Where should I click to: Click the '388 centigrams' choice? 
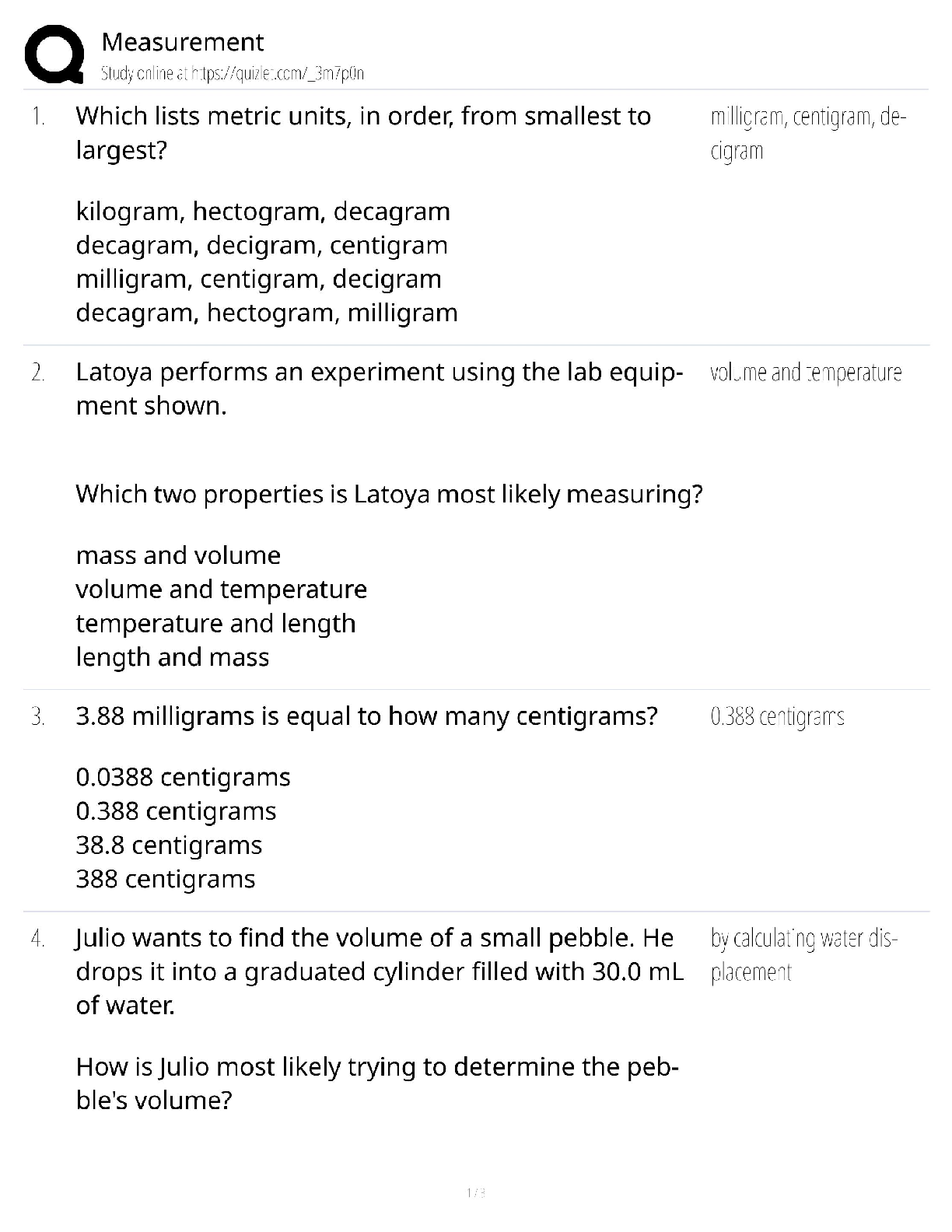tap(166, 880)
